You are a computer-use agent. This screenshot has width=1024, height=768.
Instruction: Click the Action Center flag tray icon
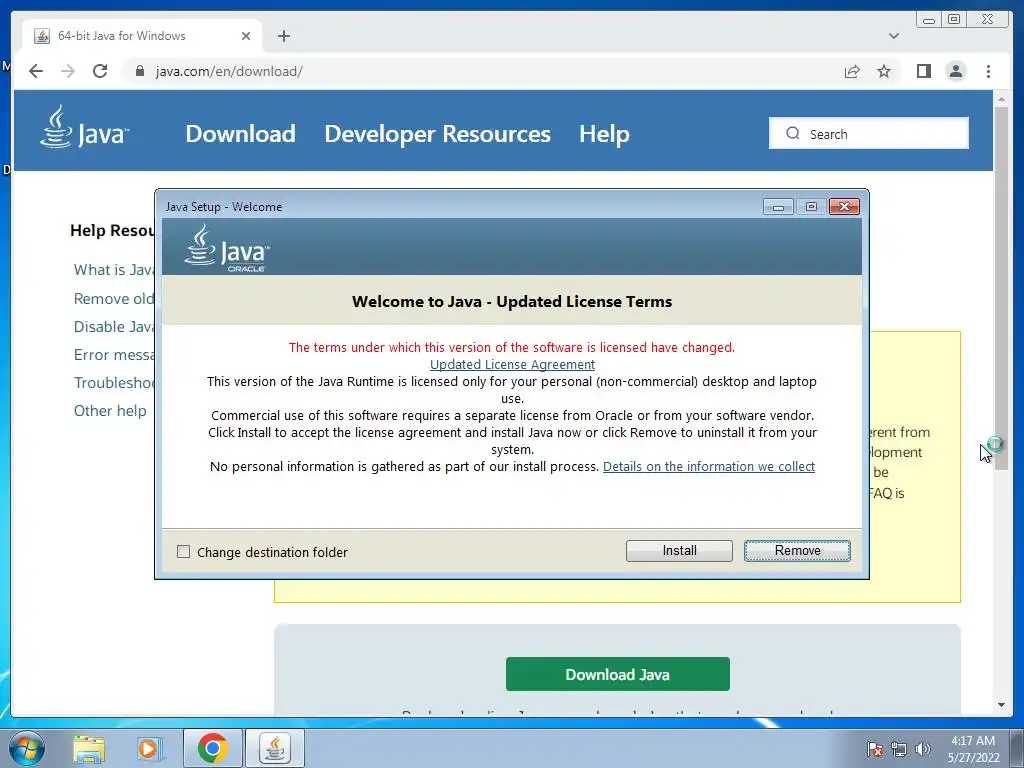point(875,749)
